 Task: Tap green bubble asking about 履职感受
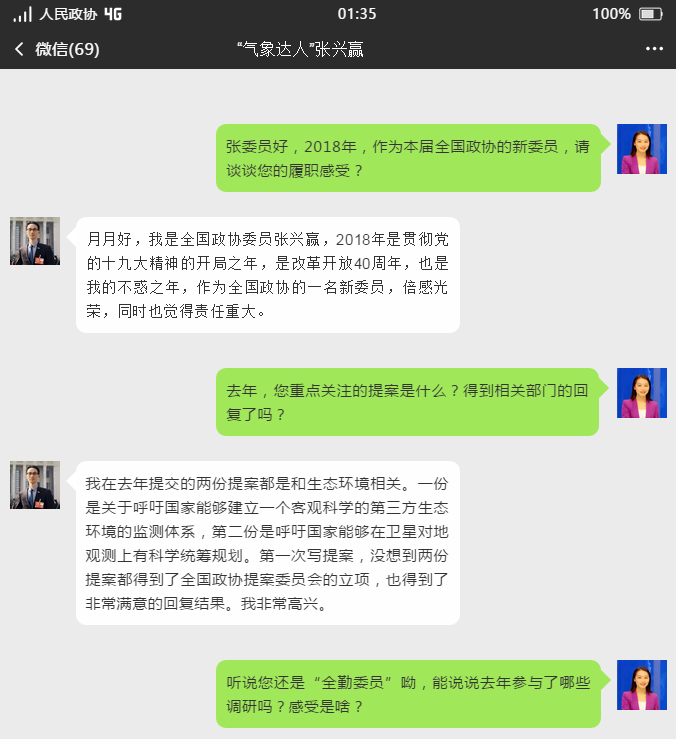pos(408,158)
